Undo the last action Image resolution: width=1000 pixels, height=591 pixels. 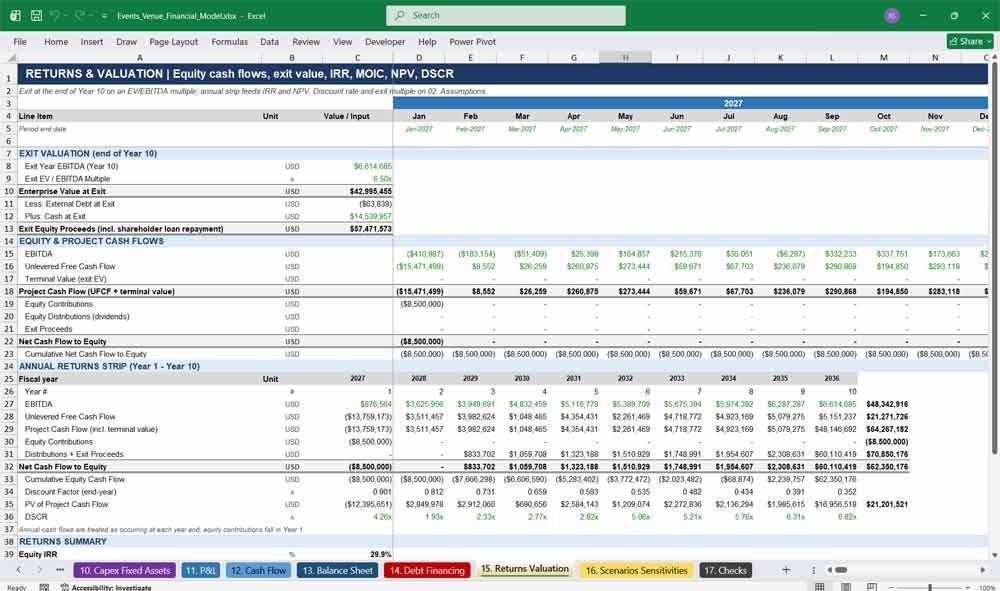tap(55, 15)
